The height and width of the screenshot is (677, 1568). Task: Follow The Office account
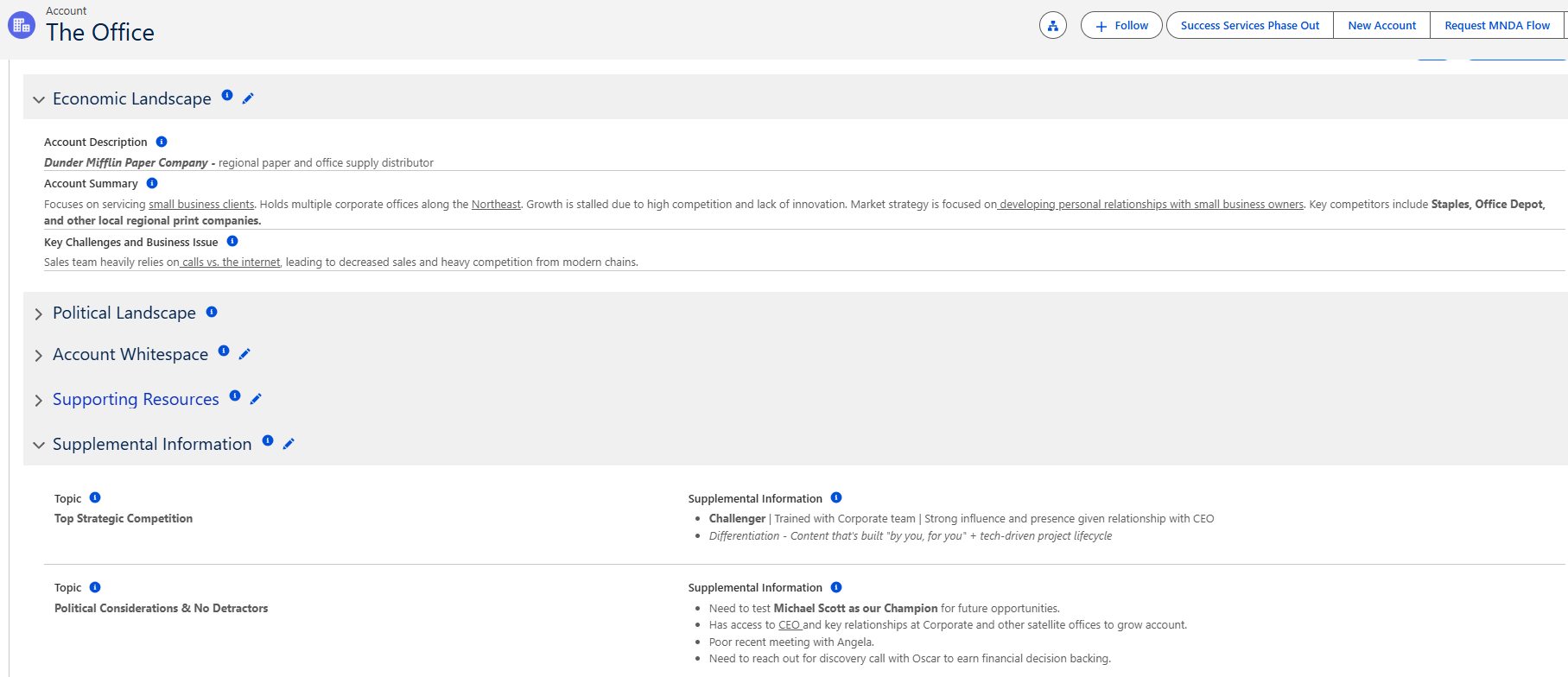click(1121, 26)
